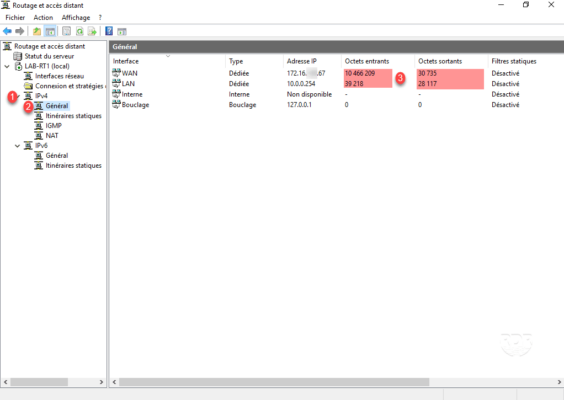Refresh the view using the toolbar icon
This screenshot has width=564, height=400.
pos(79,31)
